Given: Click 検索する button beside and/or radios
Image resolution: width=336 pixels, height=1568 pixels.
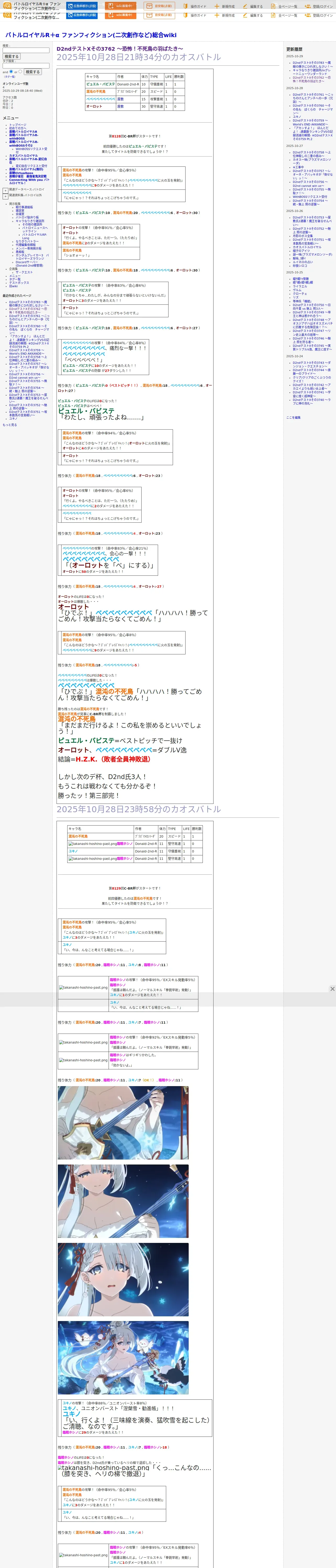Looking at the screenshot, I should click(x=32, y=72).
